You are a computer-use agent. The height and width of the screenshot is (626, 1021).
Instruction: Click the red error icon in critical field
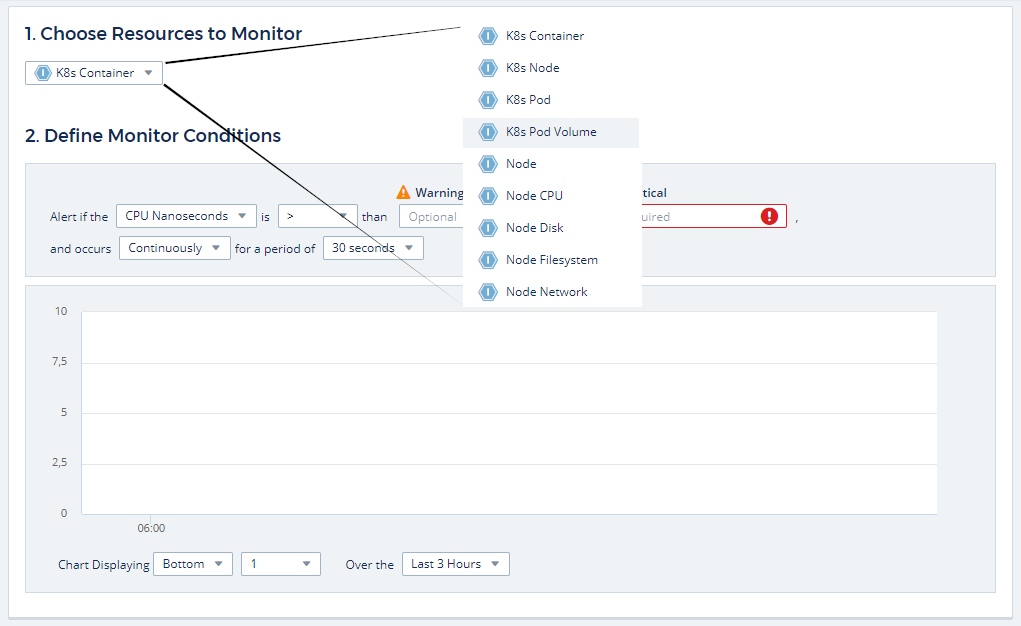[769, 216]
